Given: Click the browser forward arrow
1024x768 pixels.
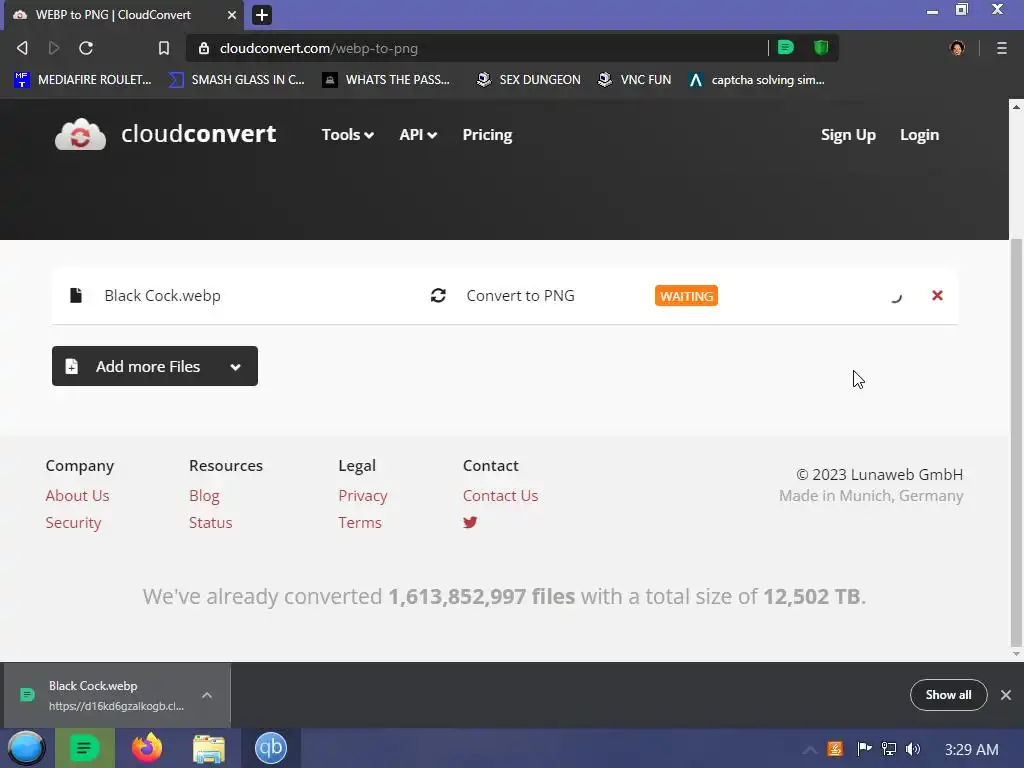Looking at the screenshot, I should pyautogui.click(x=54, y=48).
